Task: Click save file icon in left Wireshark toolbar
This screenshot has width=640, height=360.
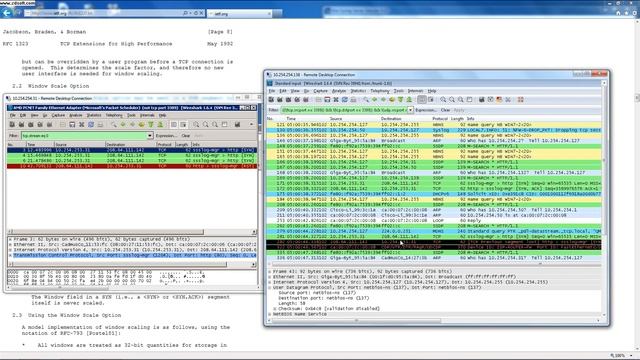Action: (x=72, y=124)
